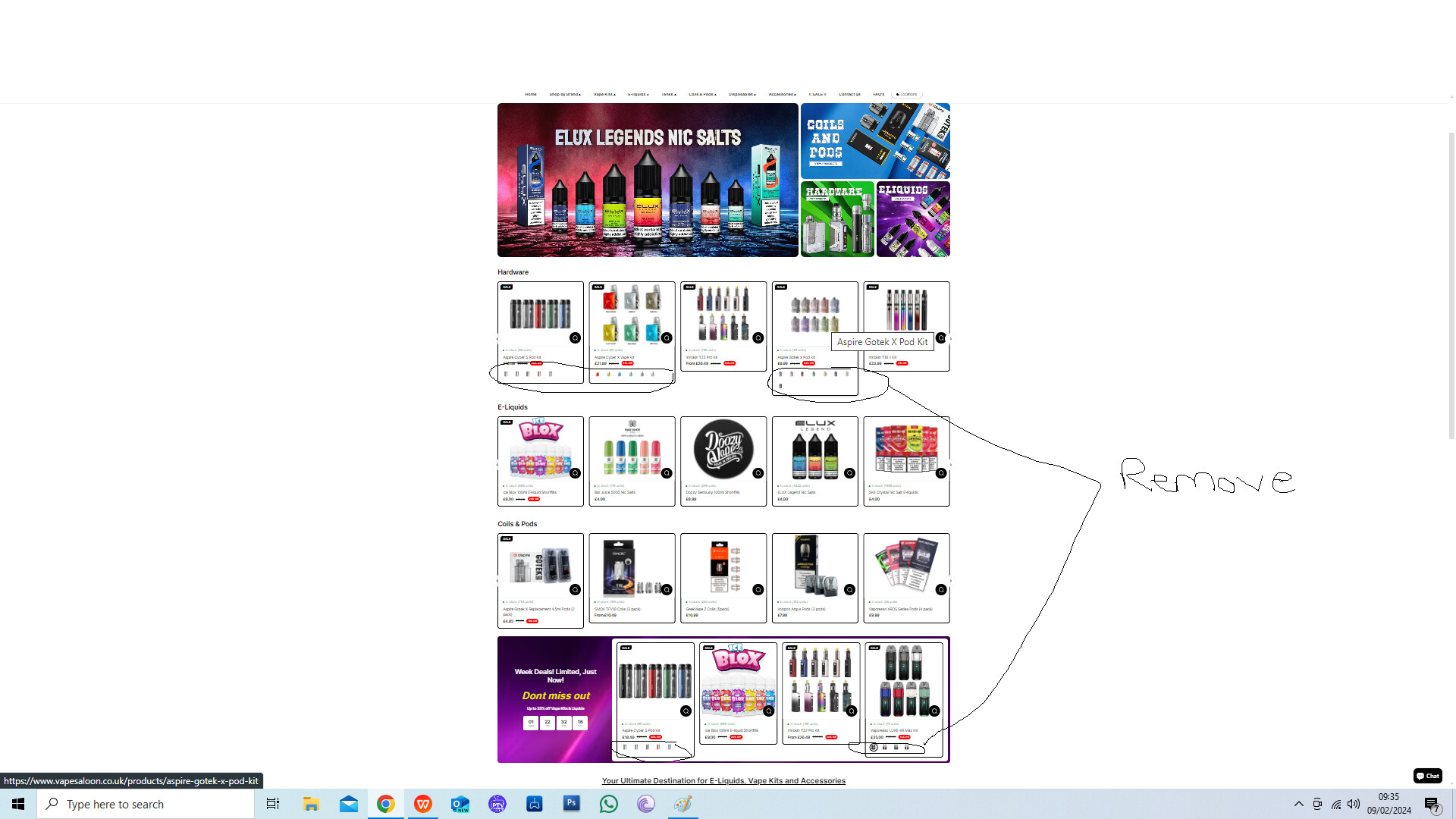Click the page vertical scrollbar
1456x819 pixels.
click(1451, 284)
